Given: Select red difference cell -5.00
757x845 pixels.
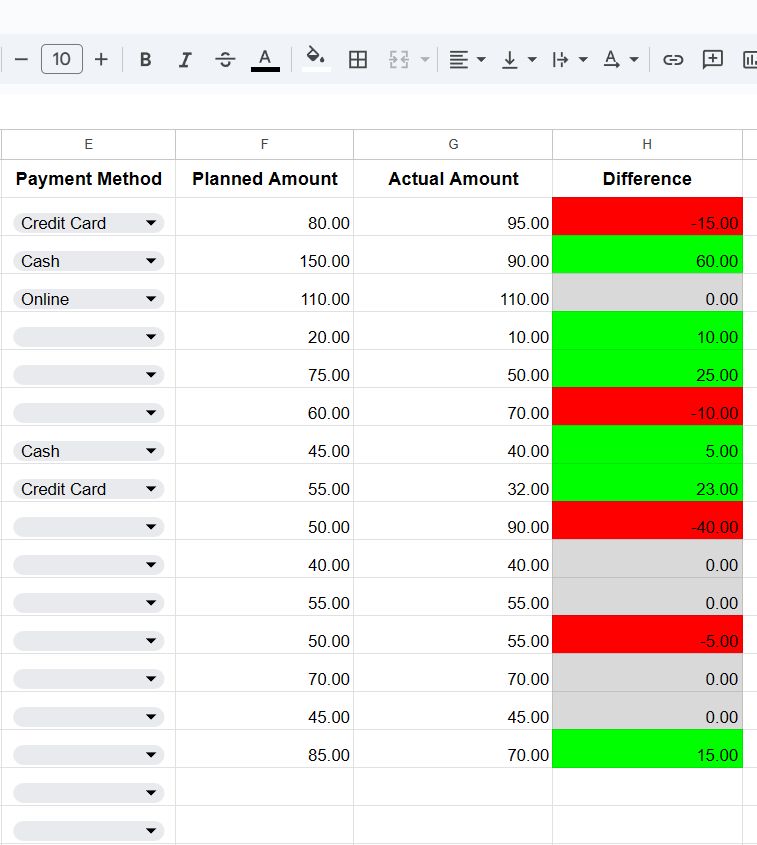Looking at the screenshot, I should tap(647, 635).
